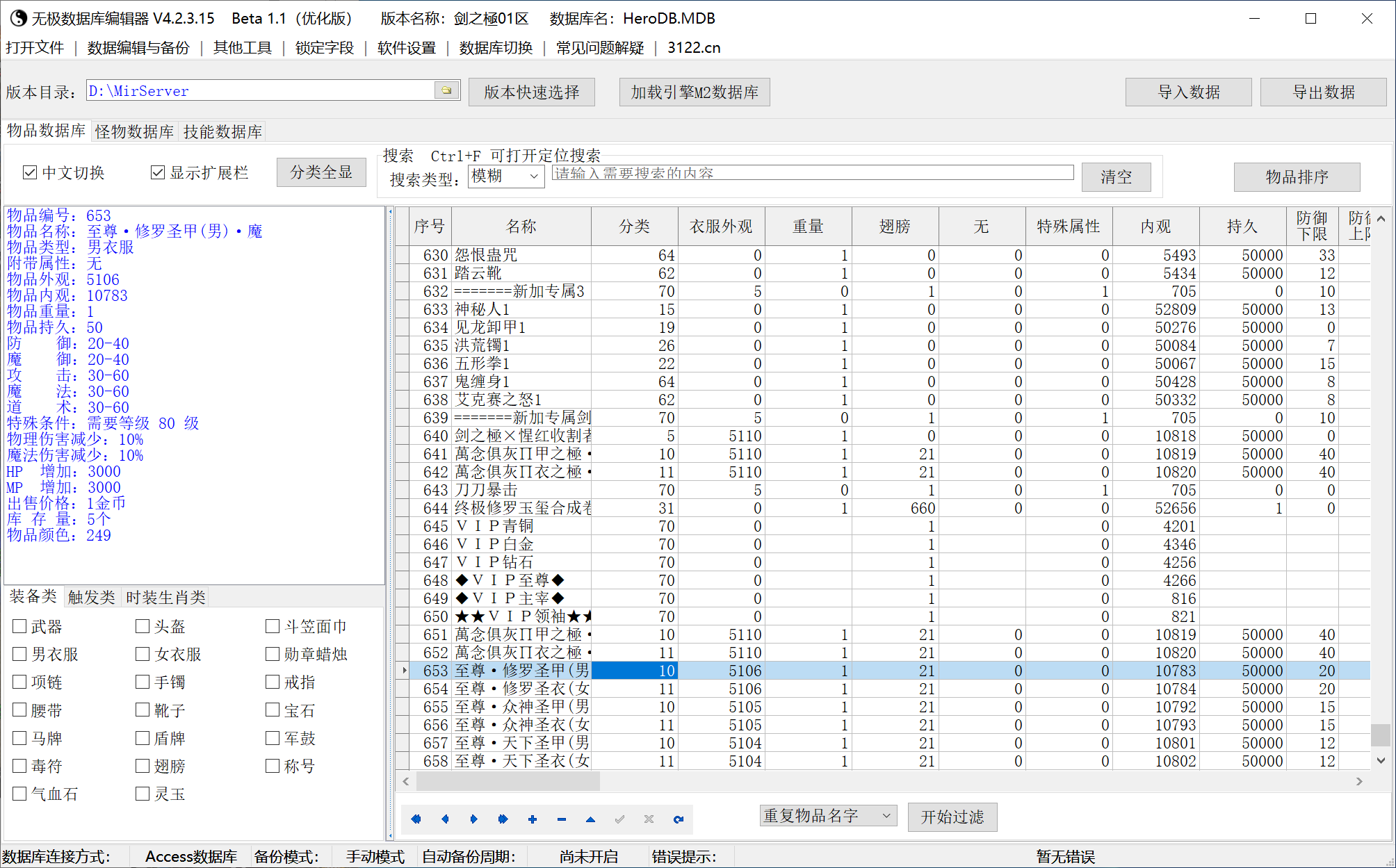Open the 3122.cn menu link
Screen dimensions: 1396x868
click(694, 48)
